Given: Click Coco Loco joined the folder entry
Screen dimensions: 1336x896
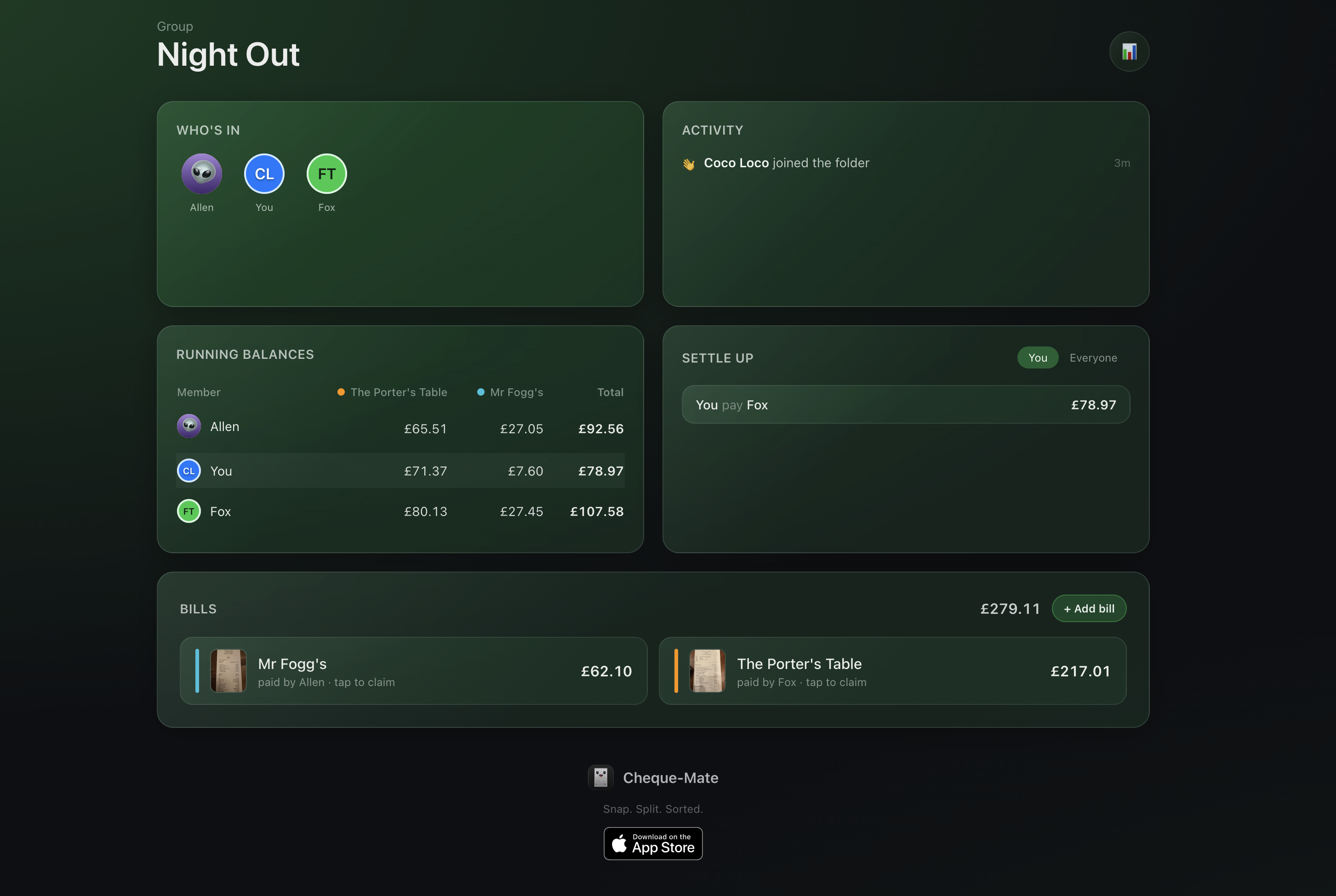Looking at the screenshot, I should [906, 163].
